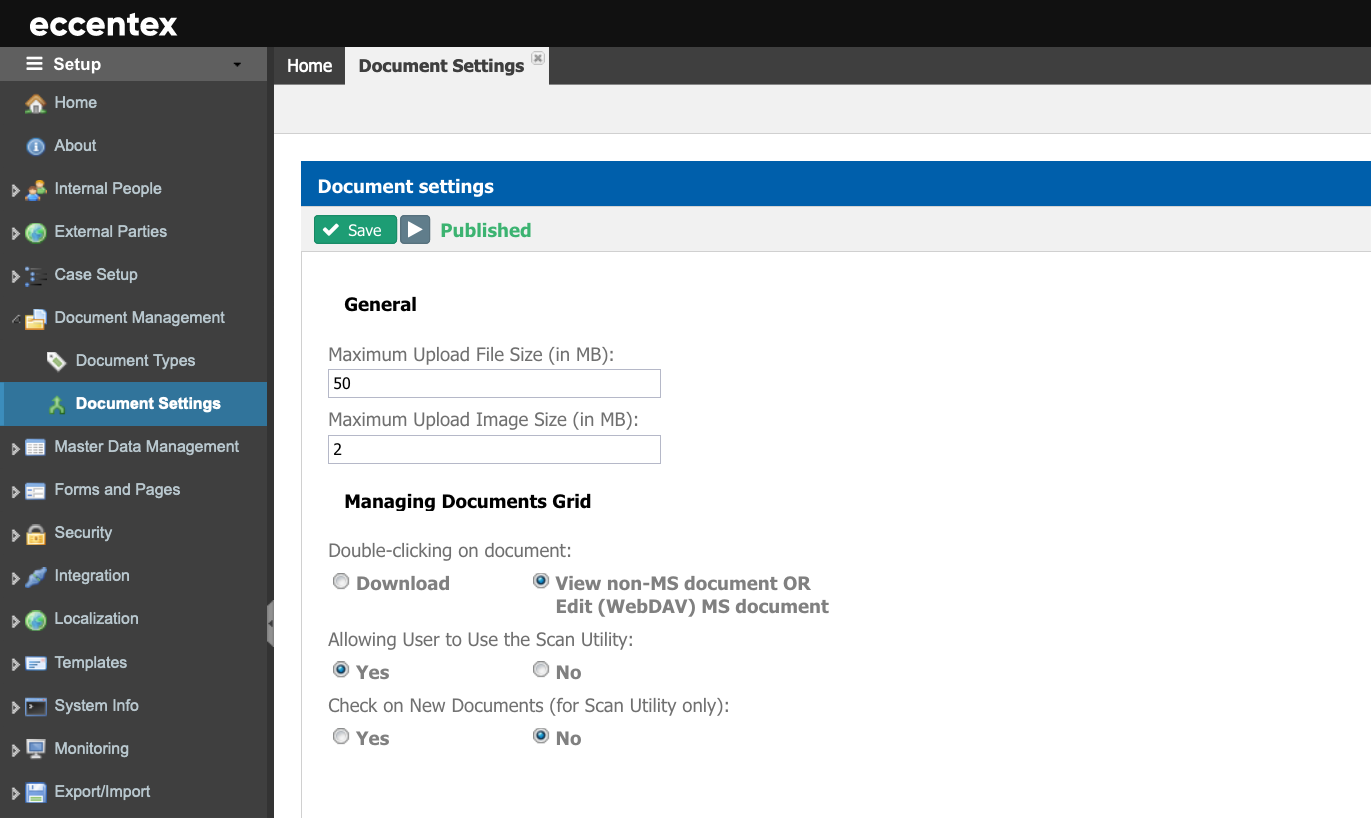Viewport: 1371px width, 818px height.
Task: Click the Case Setup icon
Action: pos(36,275)
